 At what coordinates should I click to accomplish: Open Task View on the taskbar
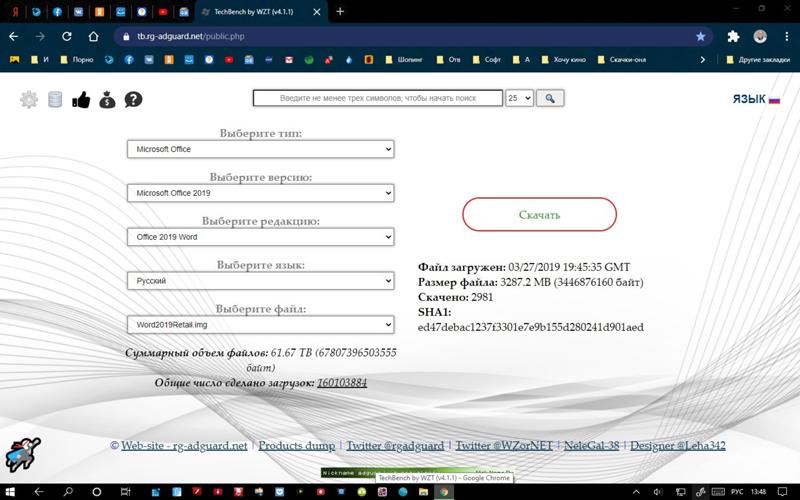pos(125,492)
